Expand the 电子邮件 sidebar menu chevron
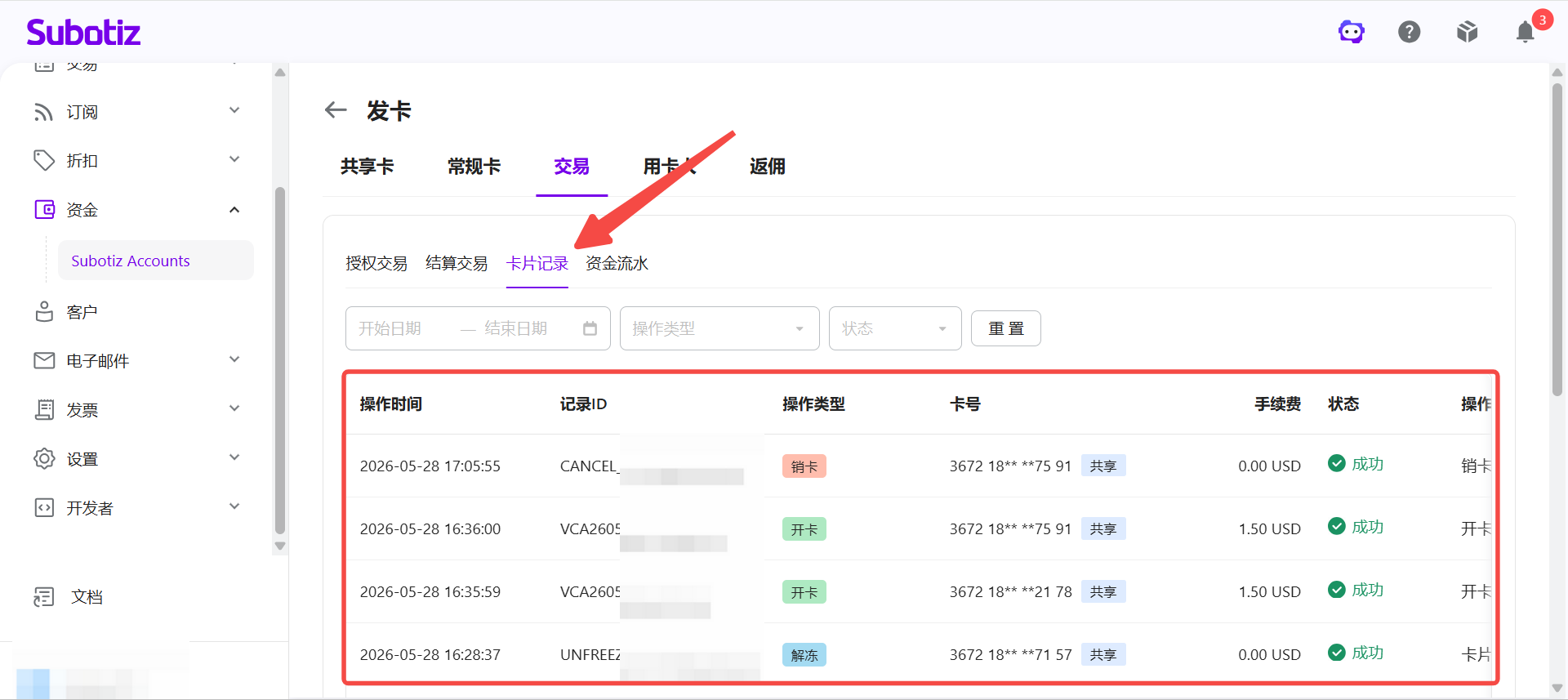This screenshot has width=1568, height=700. coord(234,359)
